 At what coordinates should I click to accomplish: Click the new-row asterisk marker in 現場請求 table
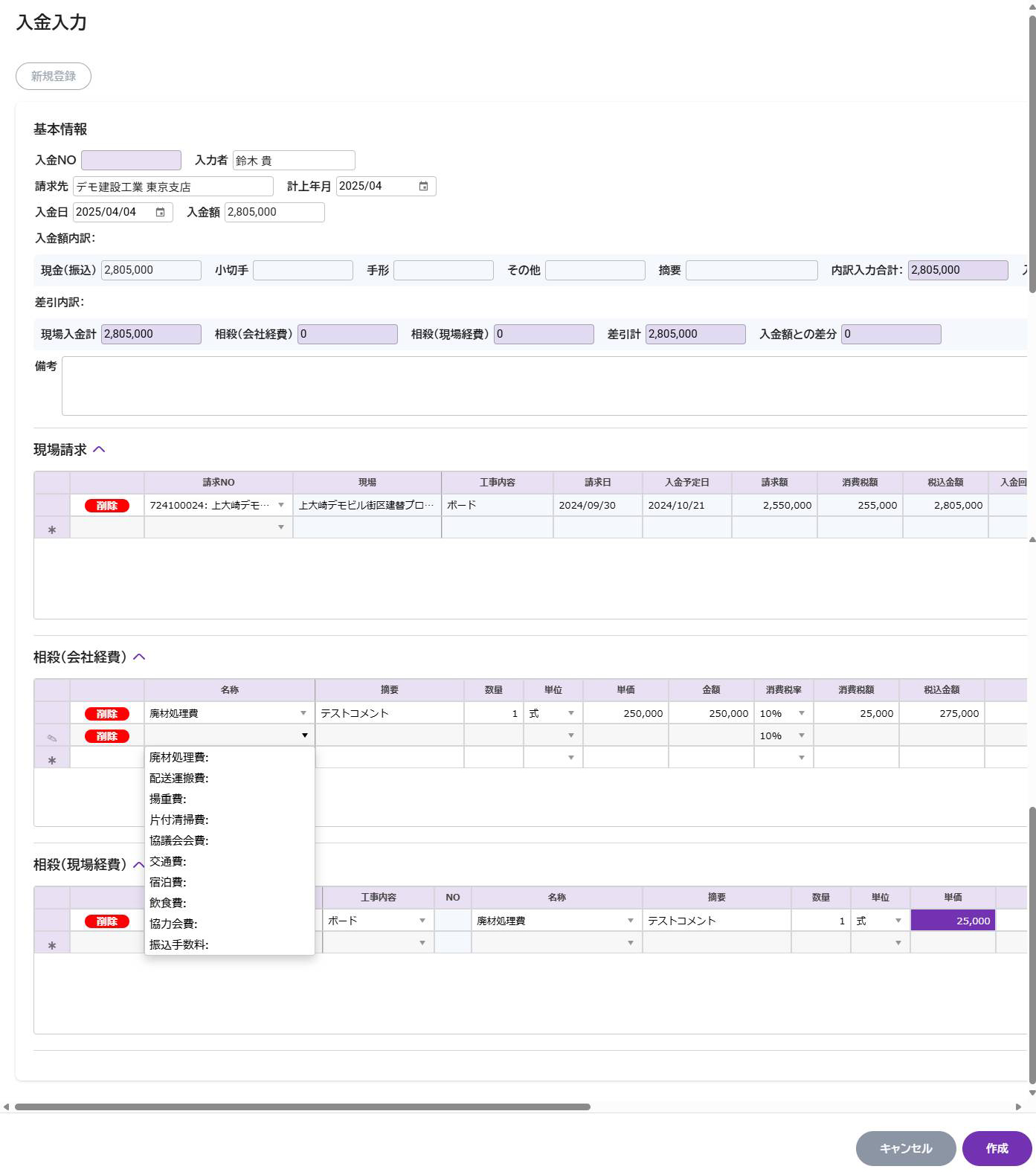(x=52, y=529)
